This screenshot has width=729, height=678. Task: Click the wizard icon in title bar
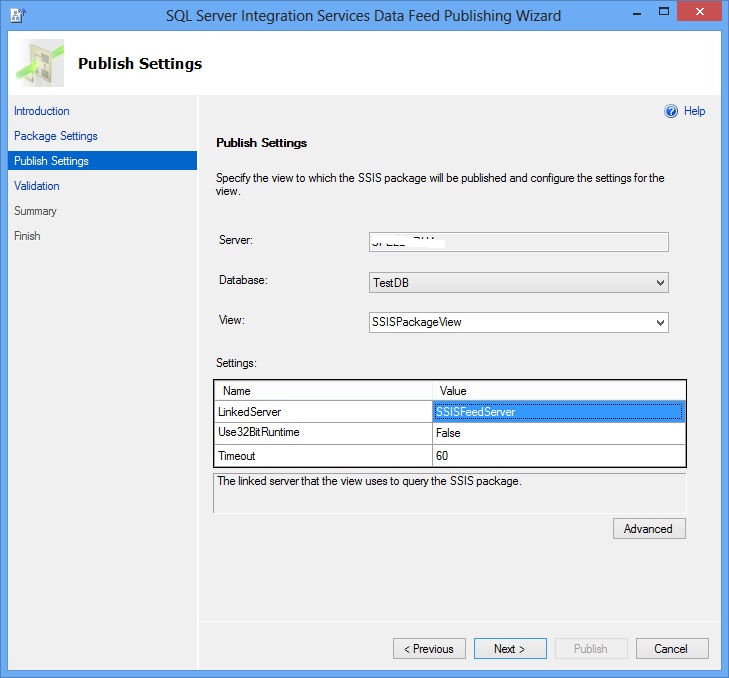17,16
